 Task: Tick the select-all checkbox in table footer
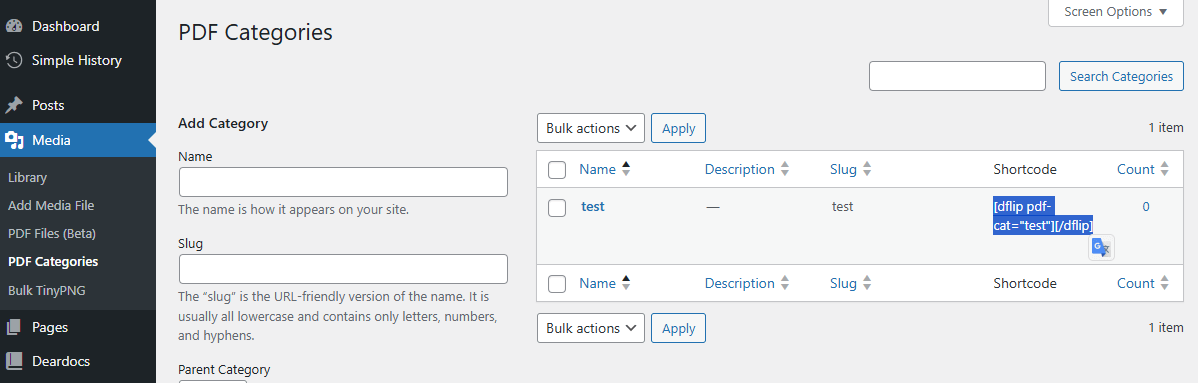click(x=557, y=284)
